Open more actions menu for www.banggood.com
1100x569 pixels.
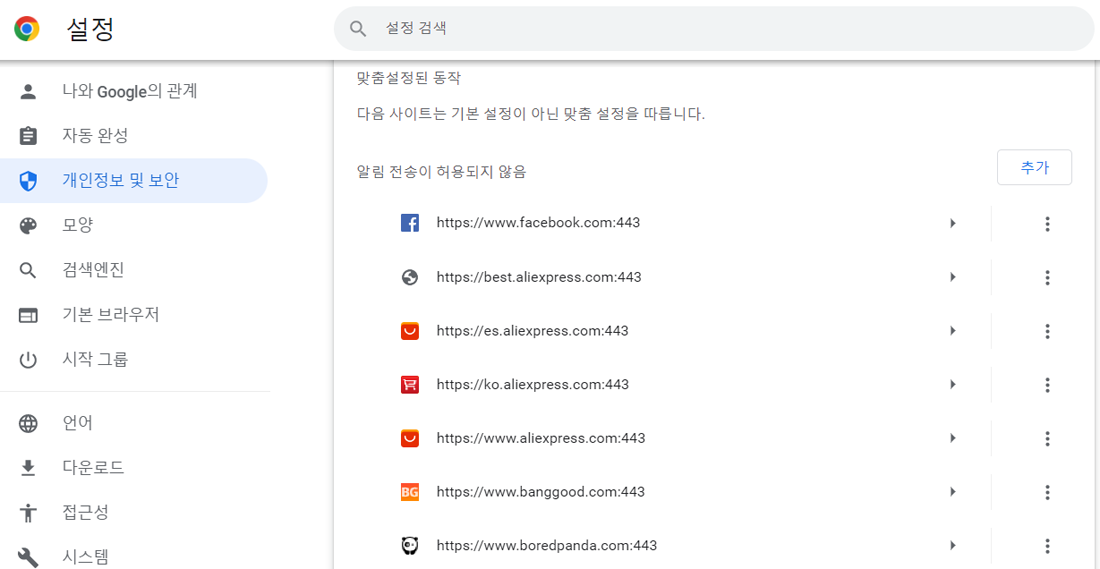1047,492
